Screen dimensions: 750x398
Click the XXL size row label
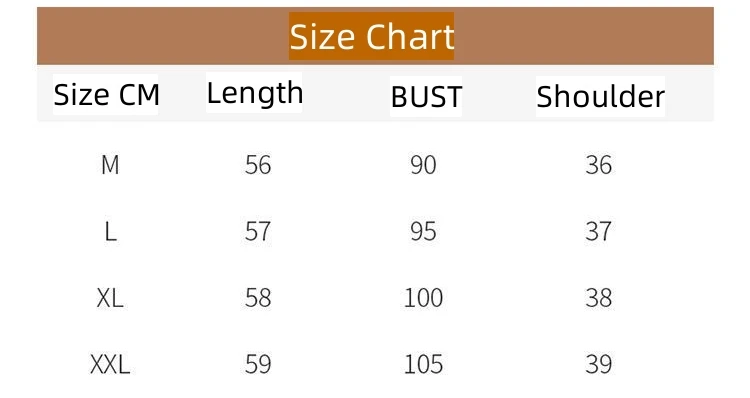tap(110, 365)
